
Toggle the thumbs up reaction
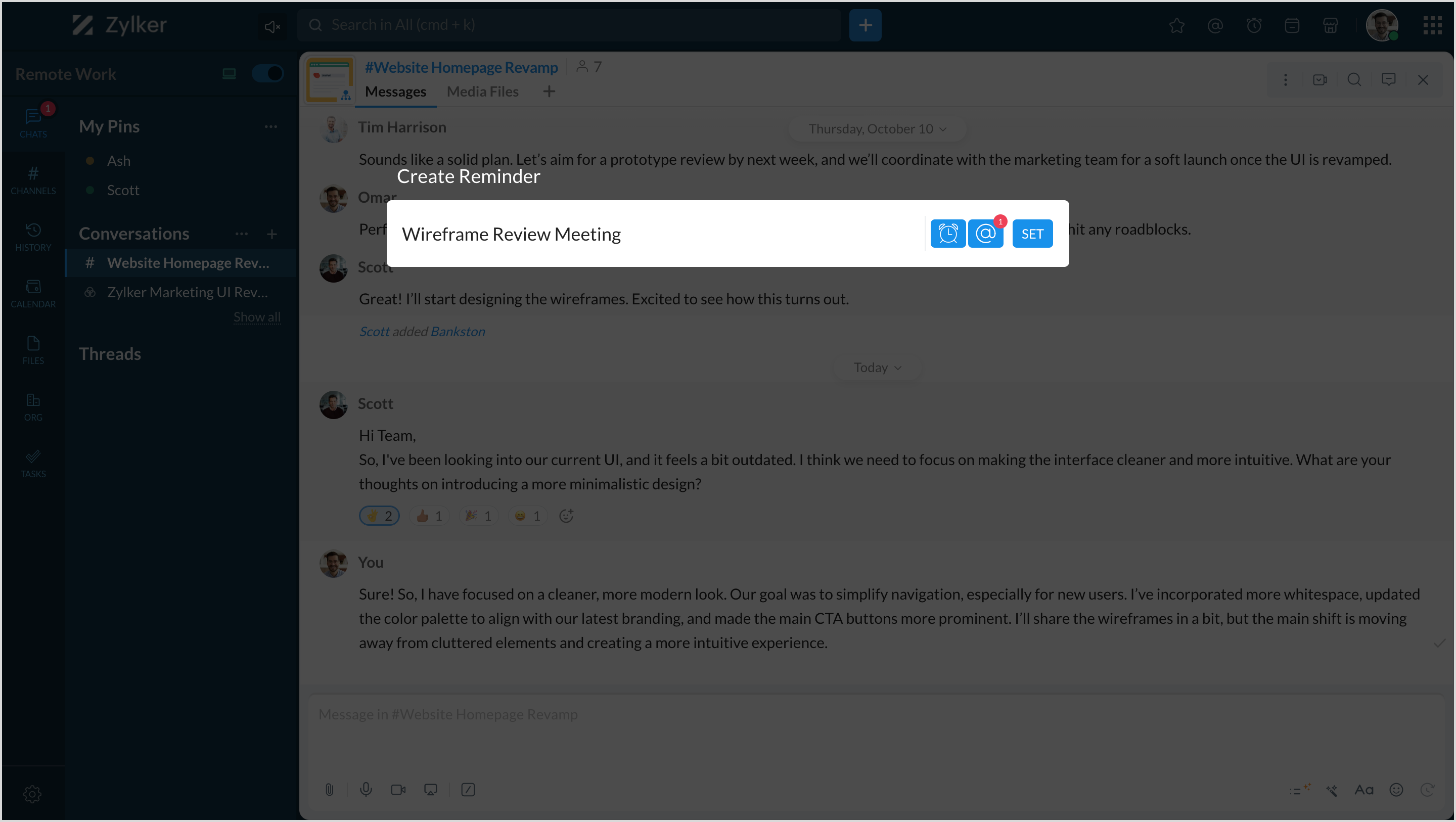coord(429,516)
